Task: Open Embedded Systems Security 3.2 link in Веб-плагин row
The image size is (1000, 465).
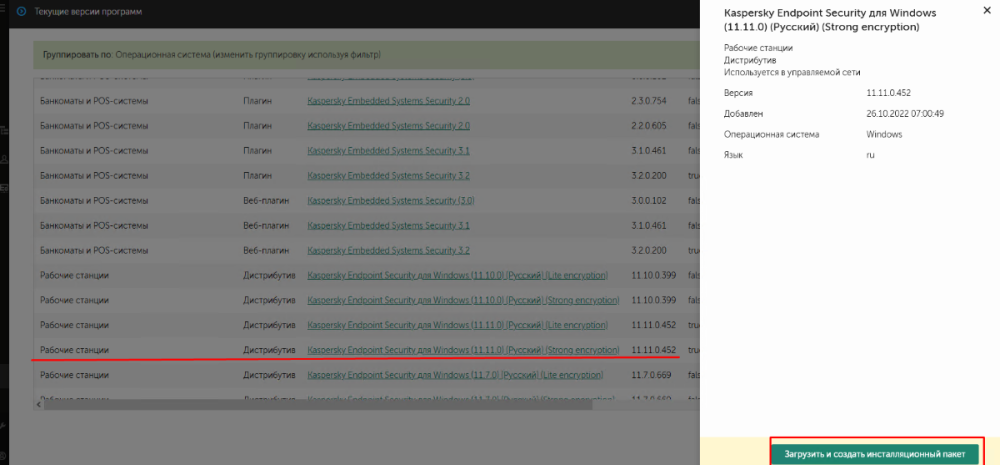Action: (388, 250)
